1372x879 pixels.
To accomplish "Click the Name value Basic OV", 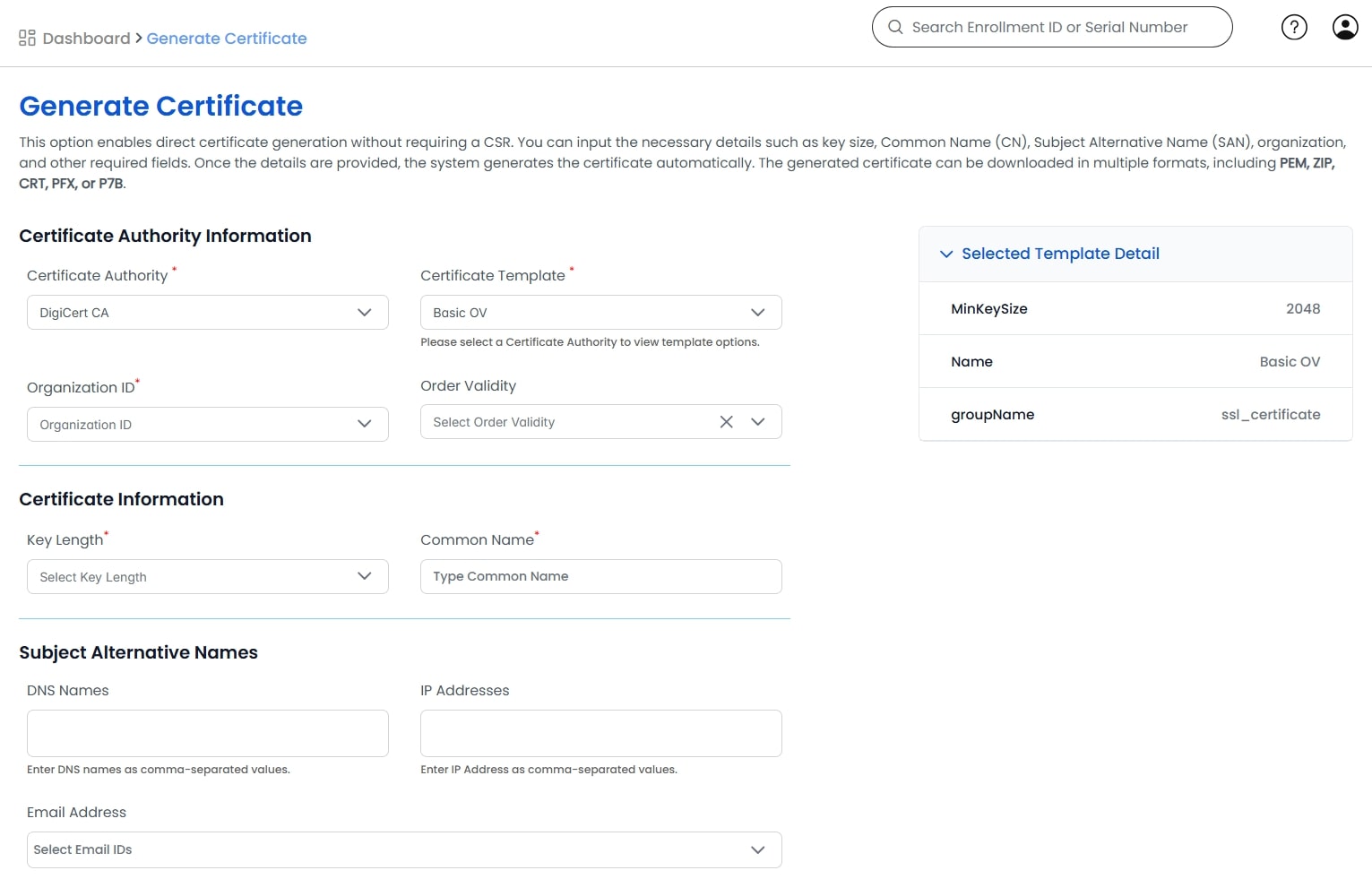I will click(1290, 361).
